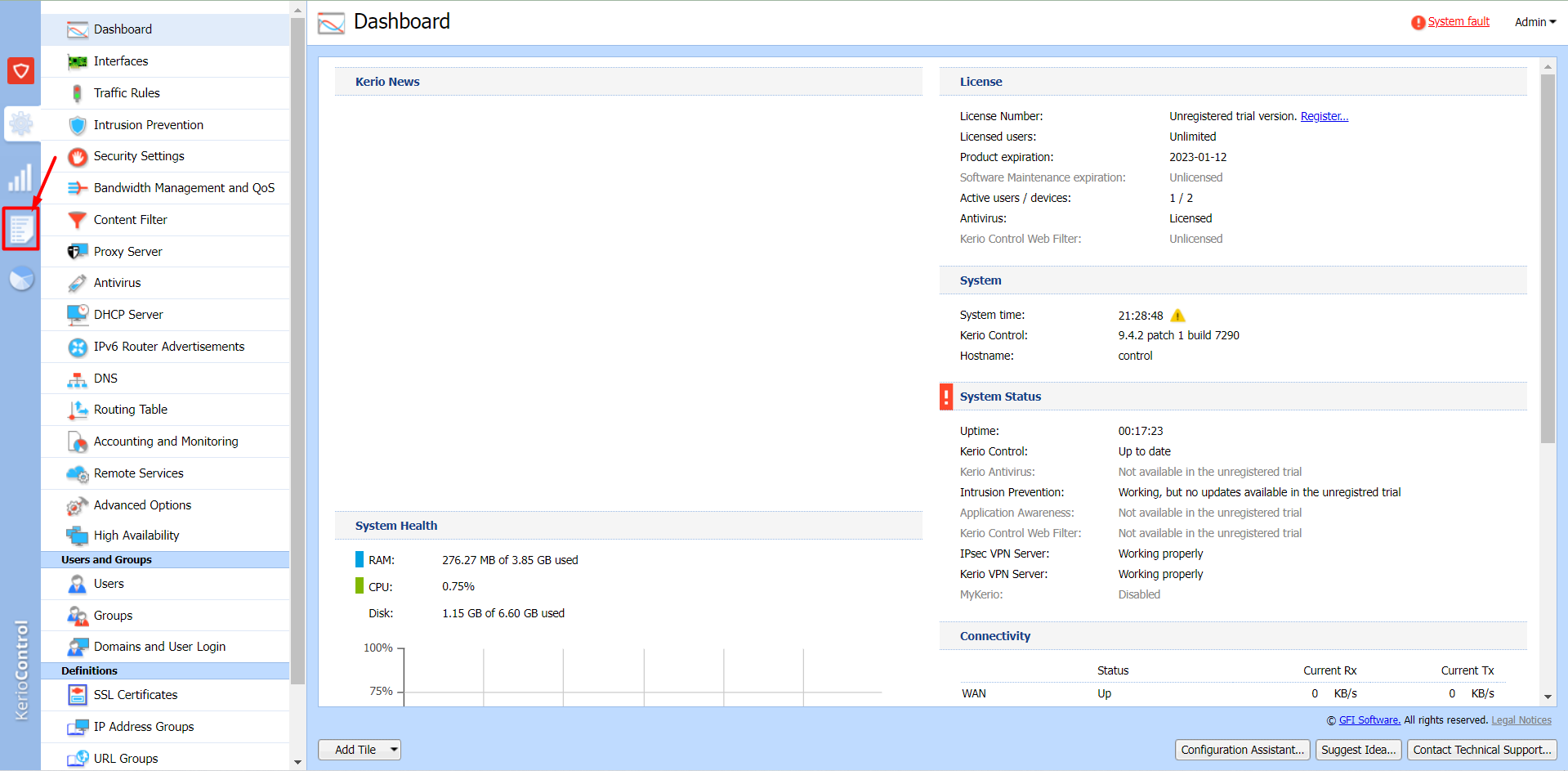This screenshot has width=1568, height=771.
Task: Click the IP Address Groups icon
Action: (78, 727)
